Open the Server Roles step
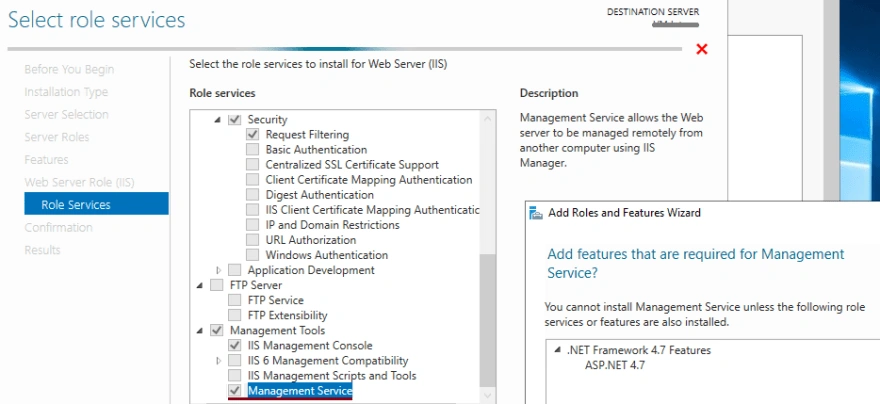Screen dimensions: 880x404 click(57, 137)
